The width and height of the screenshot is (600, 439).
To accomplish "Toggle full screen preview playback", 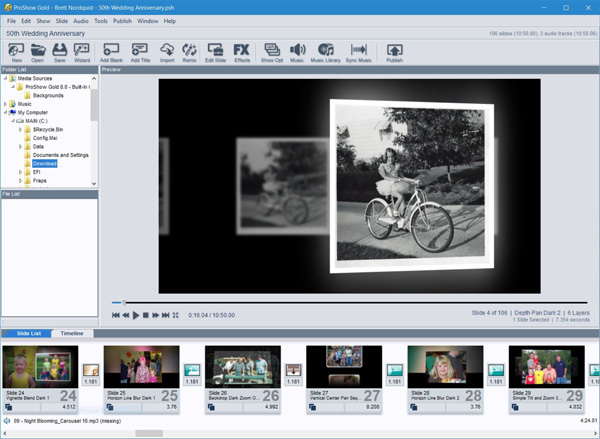I will (x=176, y=315).
